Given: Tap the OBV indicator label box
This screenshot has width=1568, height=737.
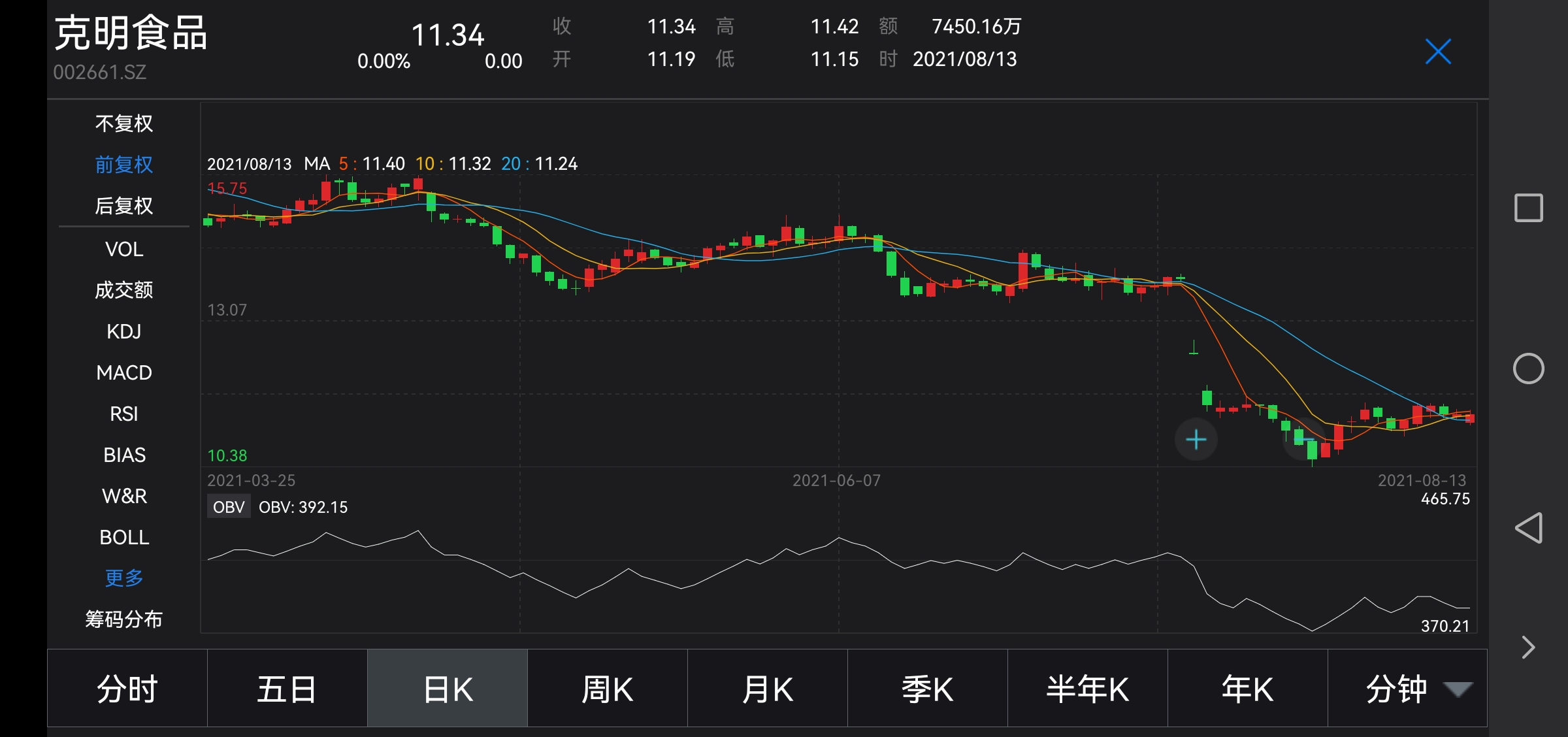Looking at the screenshot, I should pyautogui.click(x=229, y=507).
